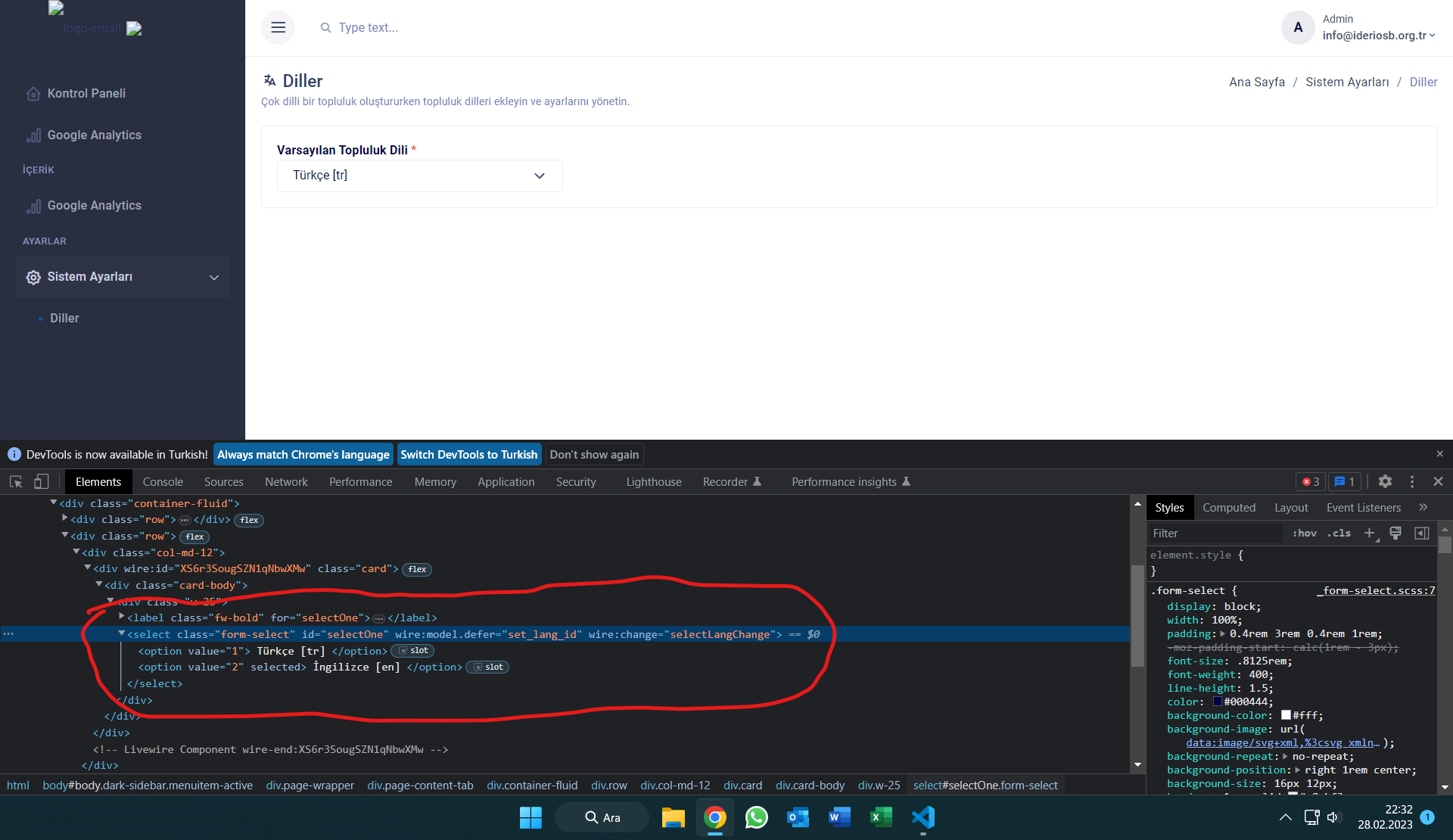The height and width of the screenshot is (840, 1453).
Task: Activate DevTools inspect element picker
Action: pos(16,481)
